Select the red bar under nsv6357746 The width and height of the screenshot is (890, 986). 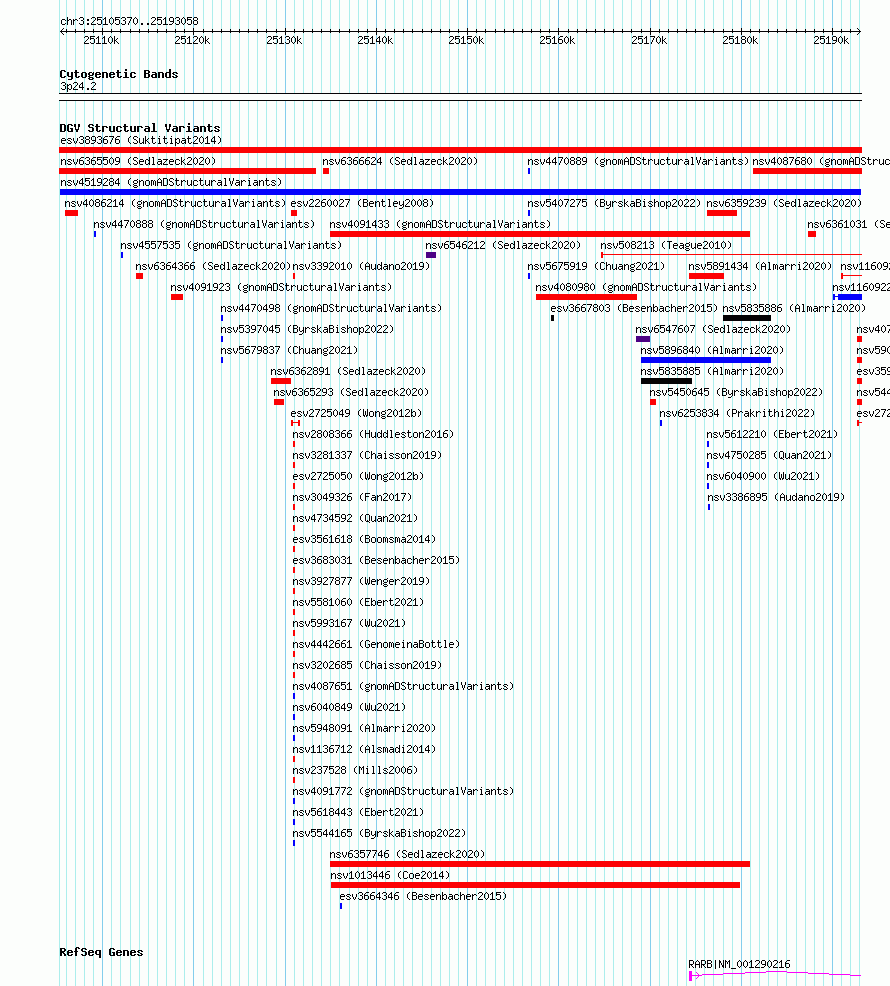coord(540,864)
